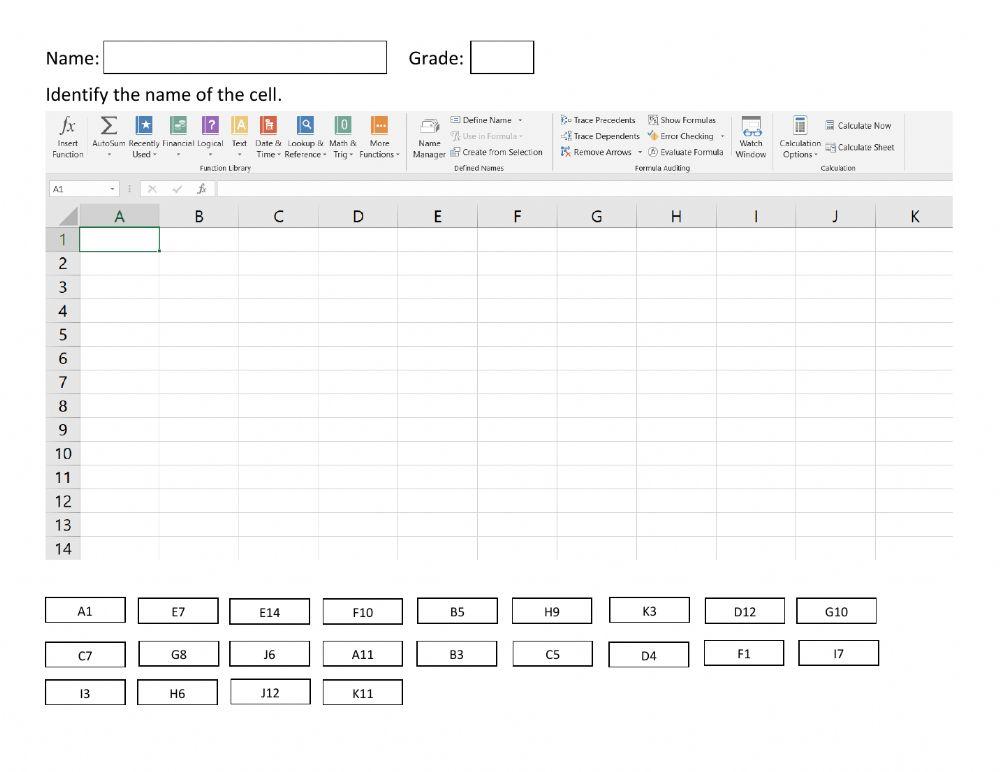Select Error Checking

pyautogui.click(x=685, y=136)
